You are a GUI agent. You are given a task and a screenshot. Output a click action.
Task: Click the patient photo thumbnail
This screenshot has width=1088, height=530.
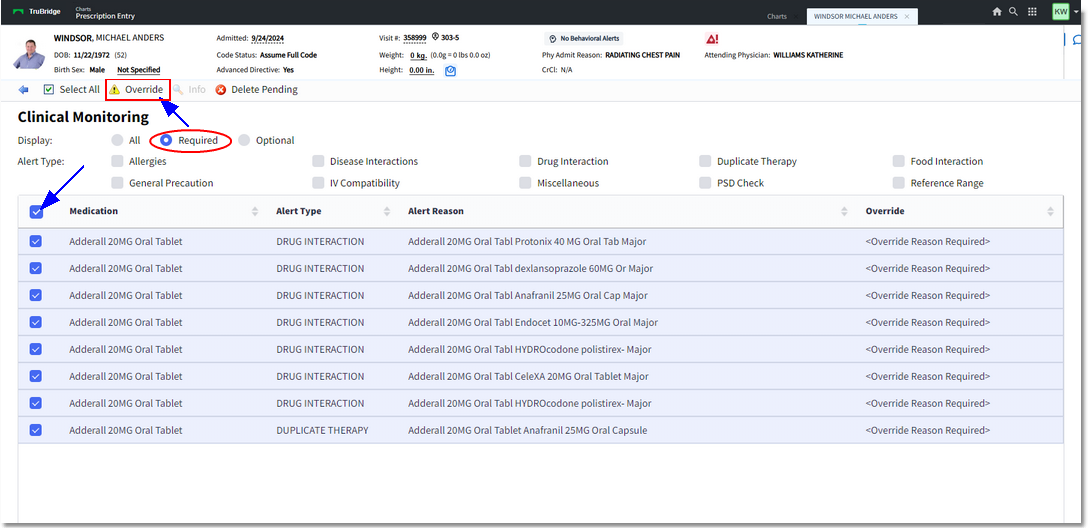(28, 53)
